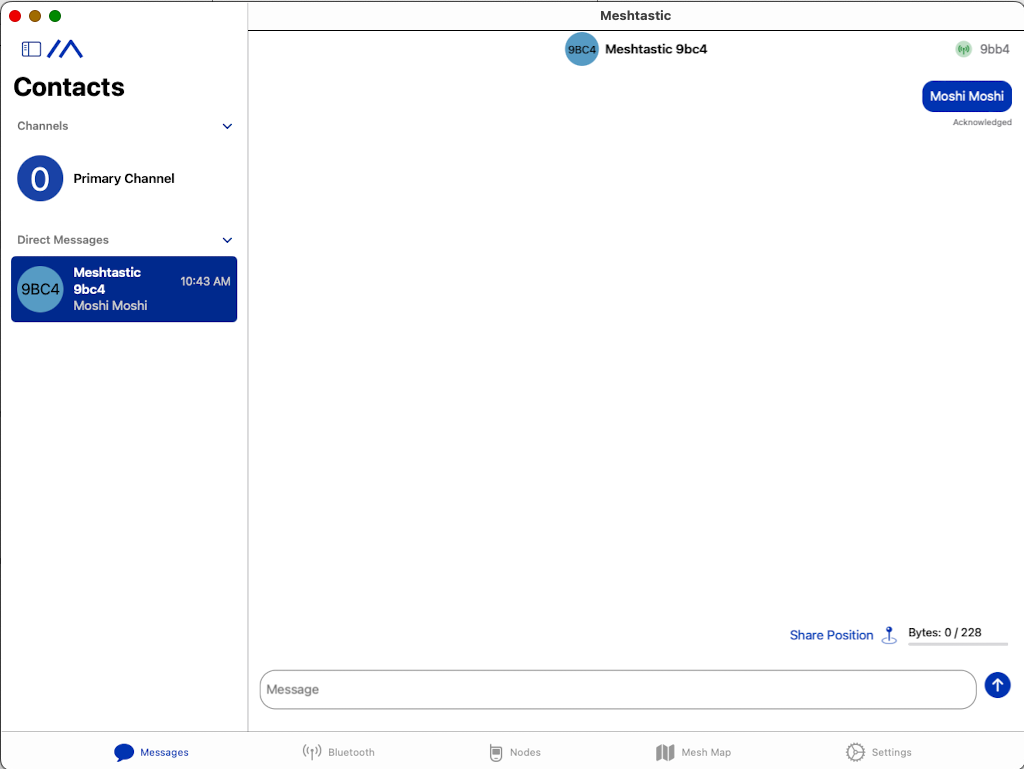
Task: Toggle the sidebar panel icon
Action: 31,49
